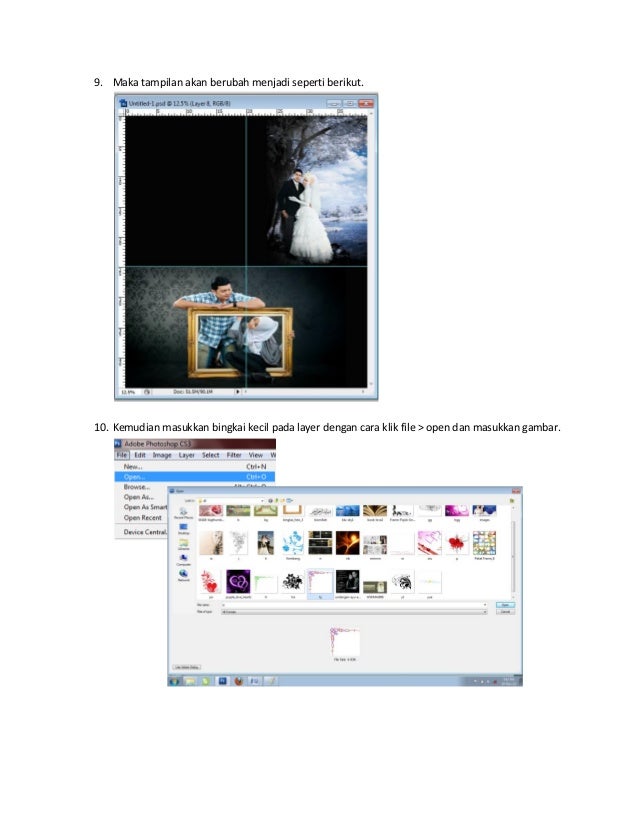Switch to Photoshop in the taskbar
This screenshot has width=638, height=826.
[223, 681]
